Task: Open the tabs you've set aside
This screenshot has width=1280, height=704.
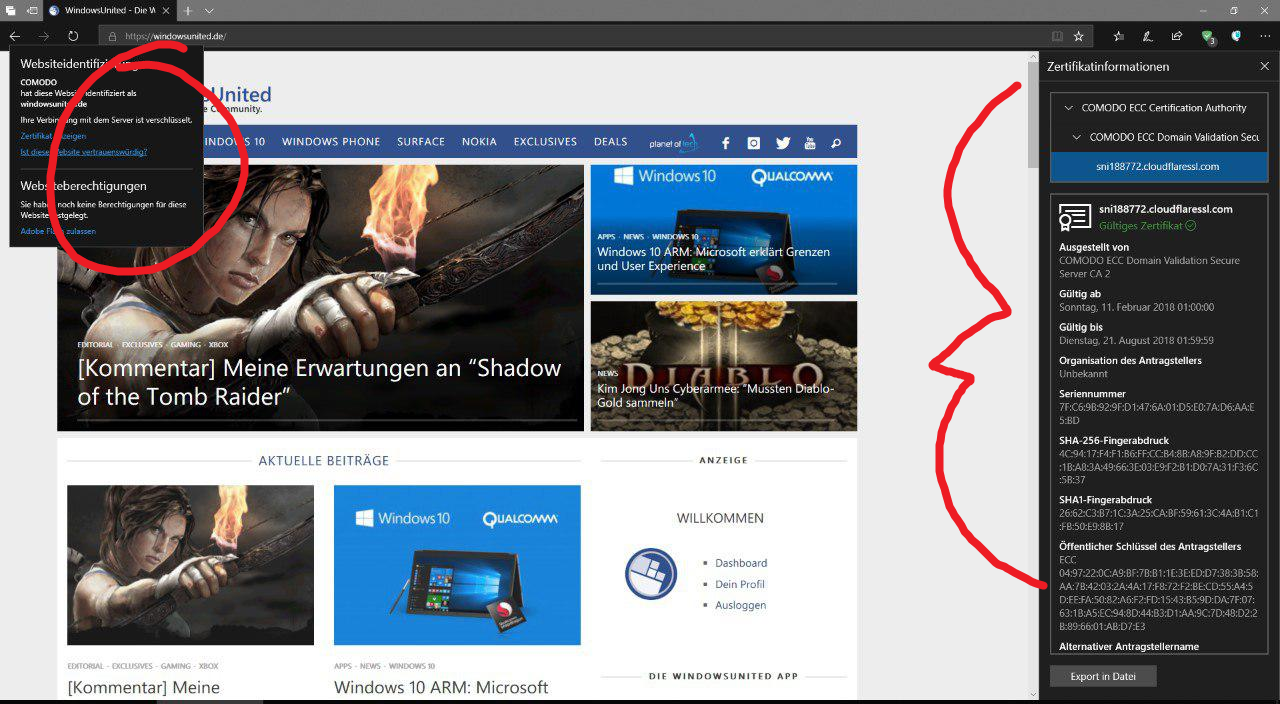Action: [11, 10]
